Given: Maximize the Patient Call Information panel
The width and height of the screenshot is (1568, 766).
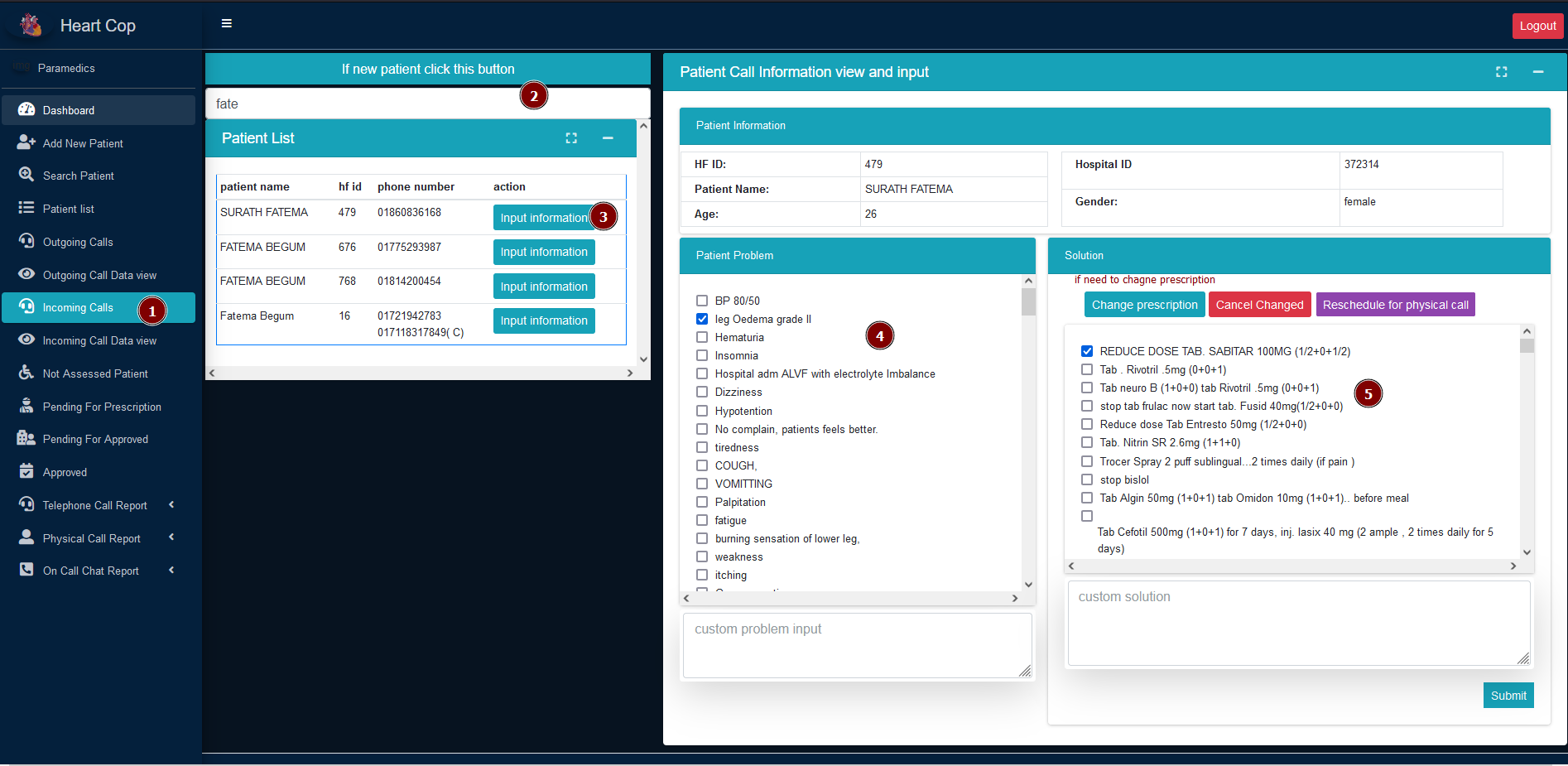Looking at the screenshot, I should pos(1501,72).
